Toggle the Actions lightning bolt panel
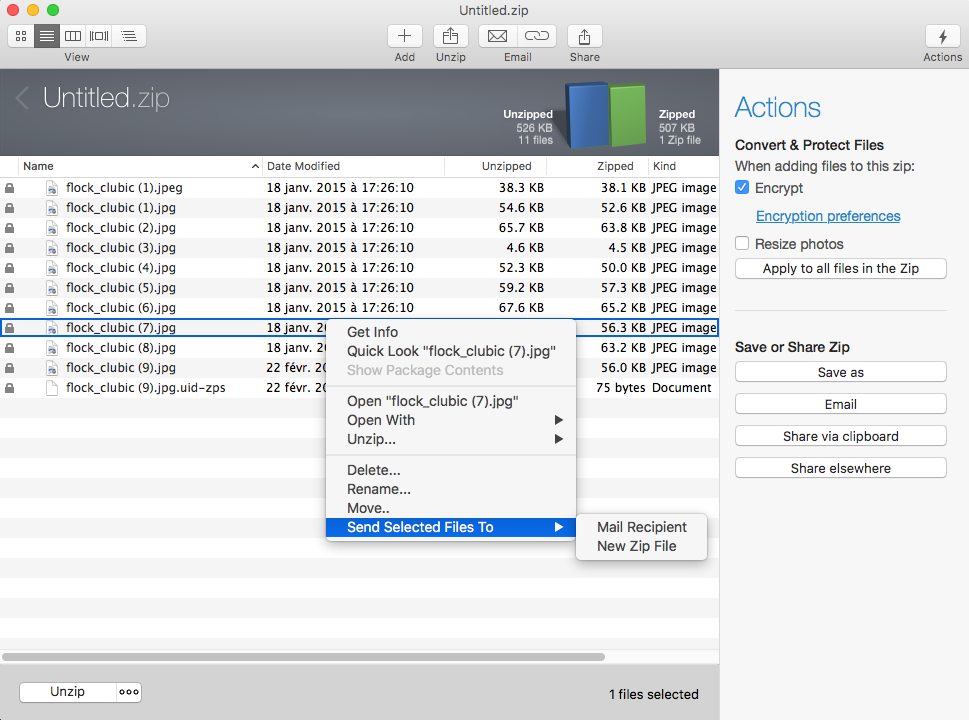This screenshot has width=969, height=720. 942,36
